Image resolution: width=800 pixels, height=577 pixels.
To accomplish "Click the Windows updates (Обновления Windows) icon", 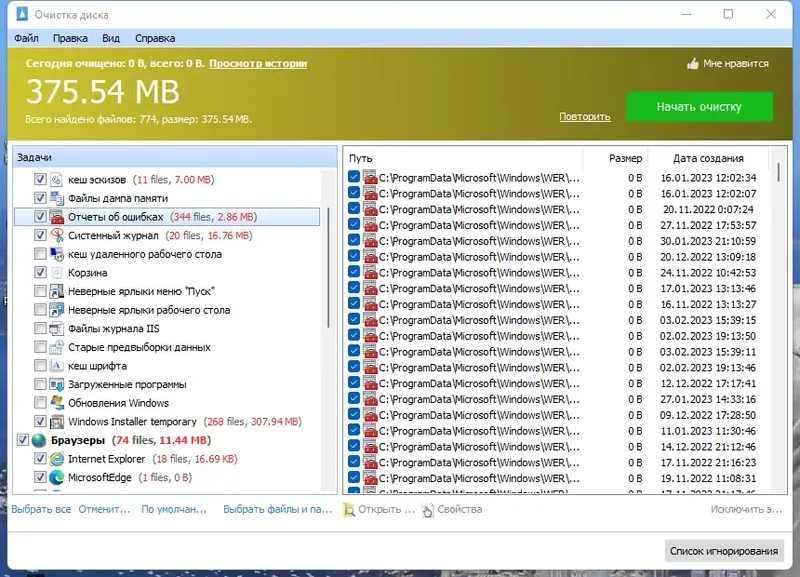I will [57, 403].
